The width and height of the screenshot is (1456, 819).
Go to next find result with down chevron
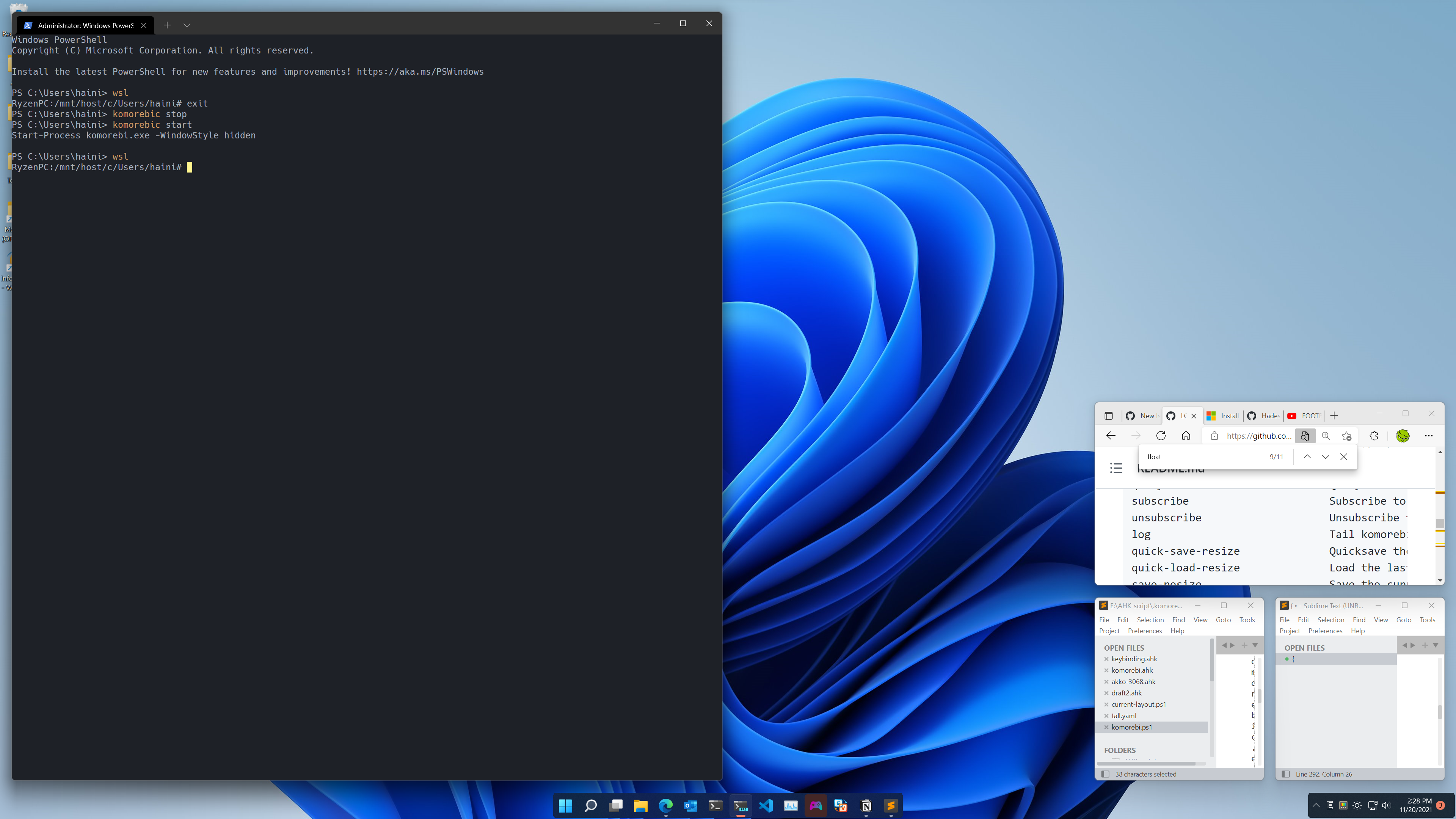(1326, 457)
